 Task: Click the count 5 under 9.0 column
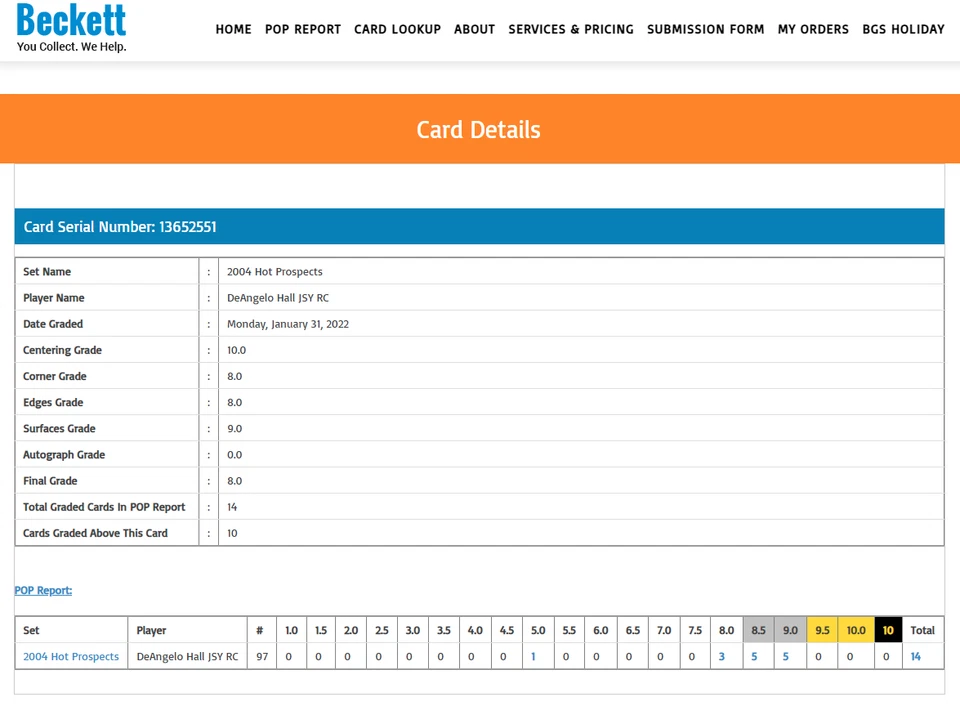point(786,656)
